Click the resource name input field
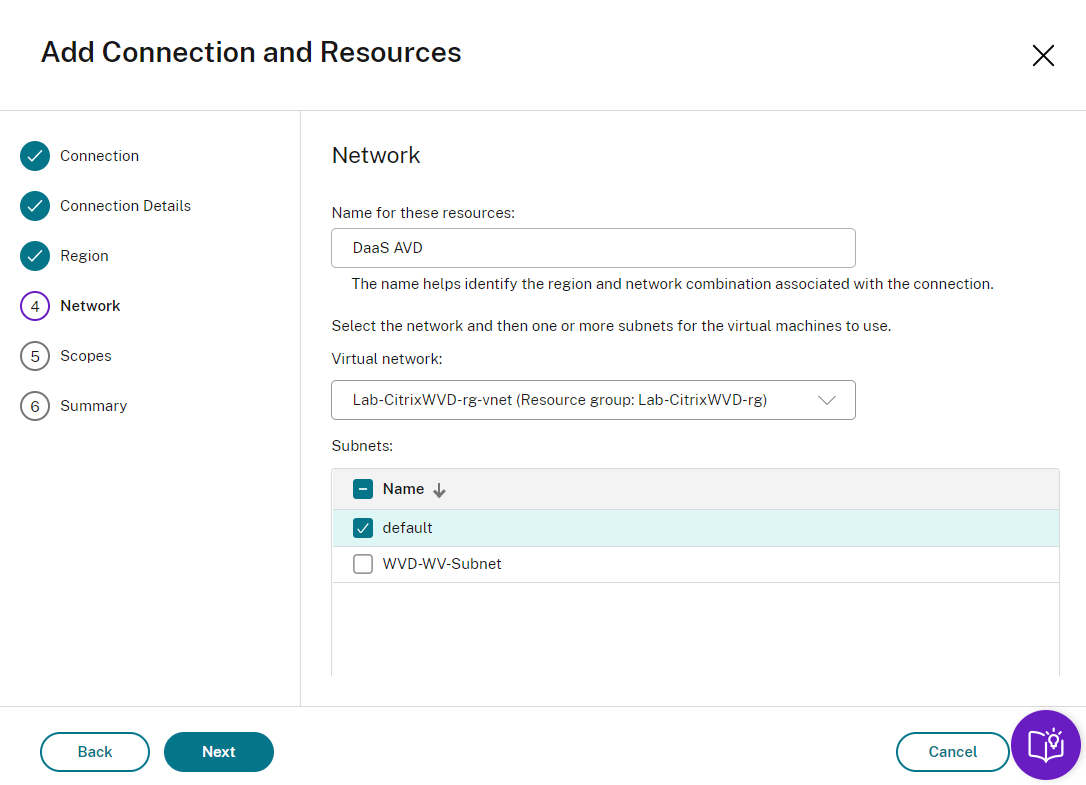The image size is (1086, 785). tap(593, 248)
